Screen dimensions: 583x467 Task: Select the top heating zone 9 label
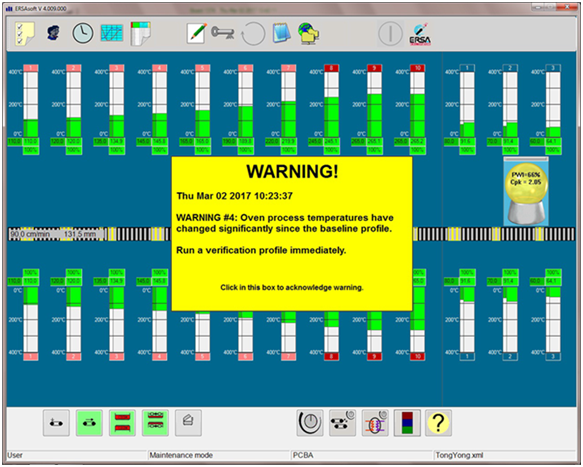(x=374, y=68)
